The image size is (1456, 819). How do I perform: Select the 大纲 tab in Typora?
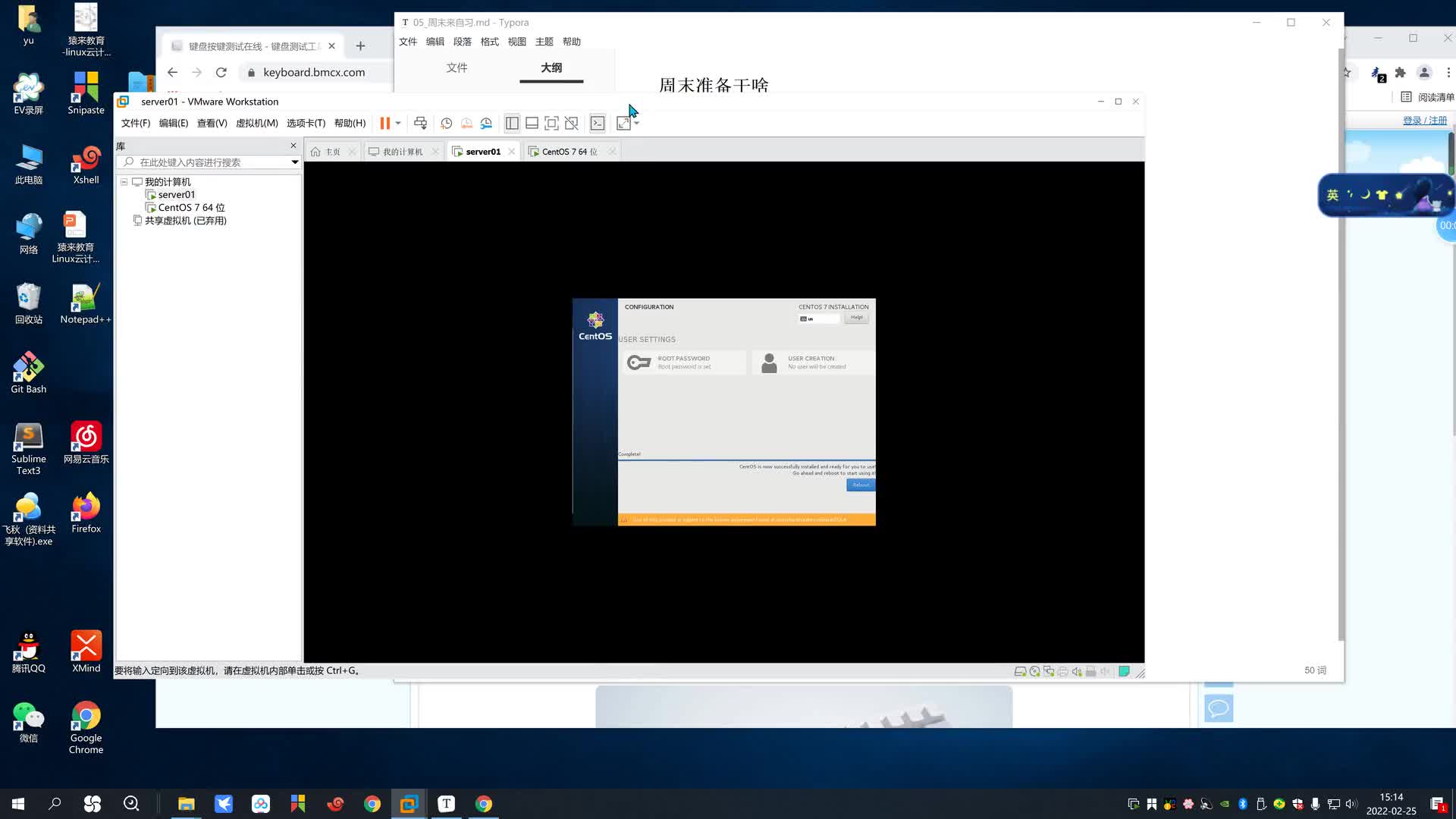[x=553, y=68]
